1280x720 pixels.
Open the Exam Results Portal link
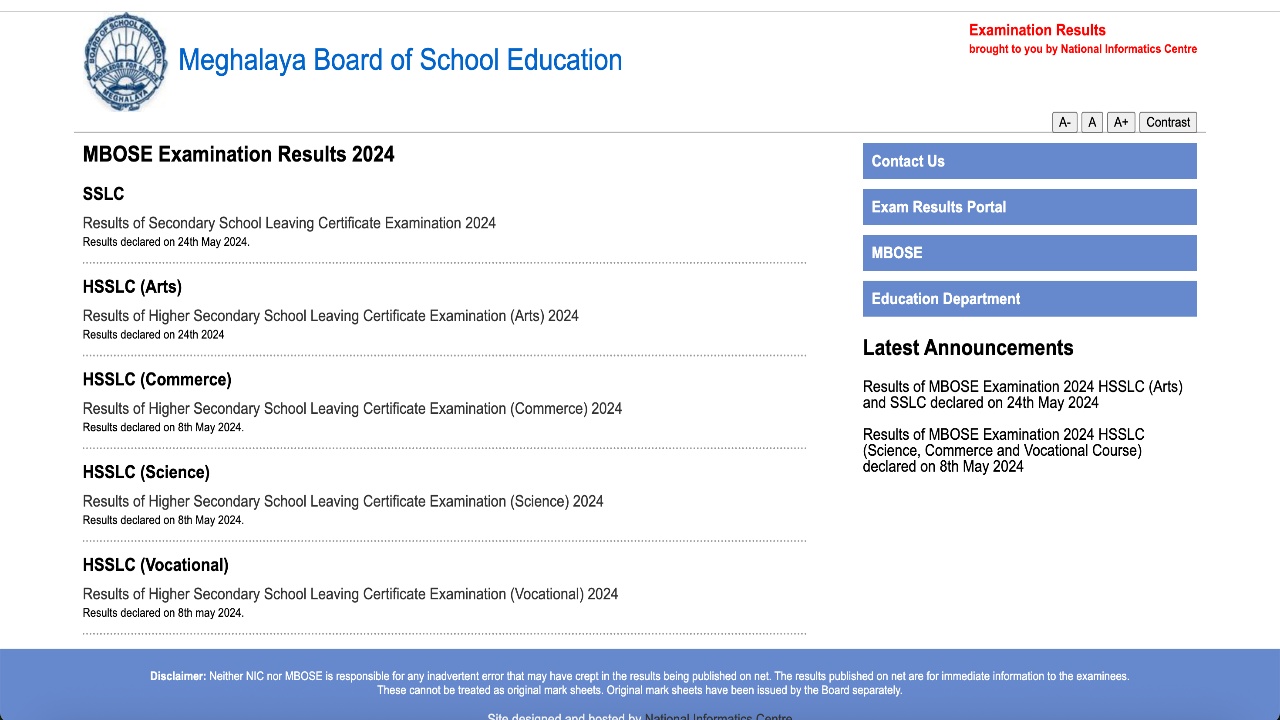[x=1029, y=207]
